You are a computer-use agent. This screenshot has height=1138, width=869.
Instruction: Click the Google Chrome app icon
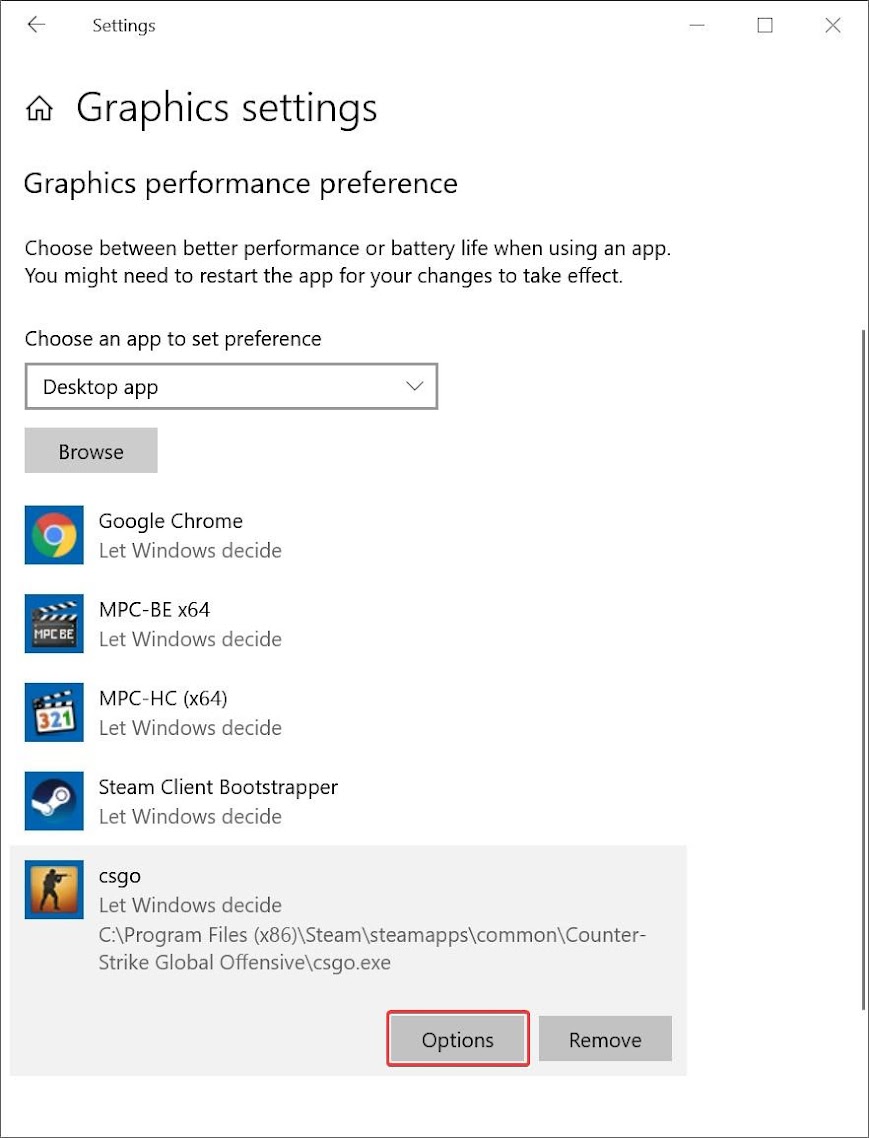click(x=54, y=535)
